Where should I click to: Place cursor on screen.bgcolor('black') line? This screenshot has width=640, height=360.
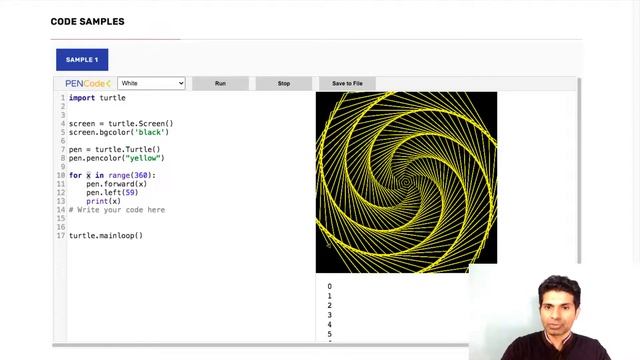(x=119, y=132)
